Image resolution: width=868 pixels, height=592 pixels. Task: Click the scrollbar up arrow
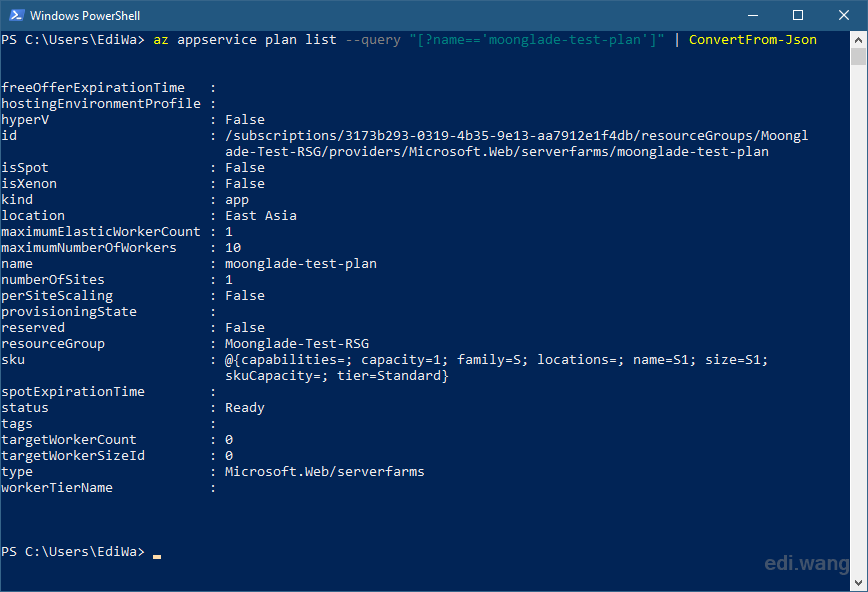click(x=858, y=39)
